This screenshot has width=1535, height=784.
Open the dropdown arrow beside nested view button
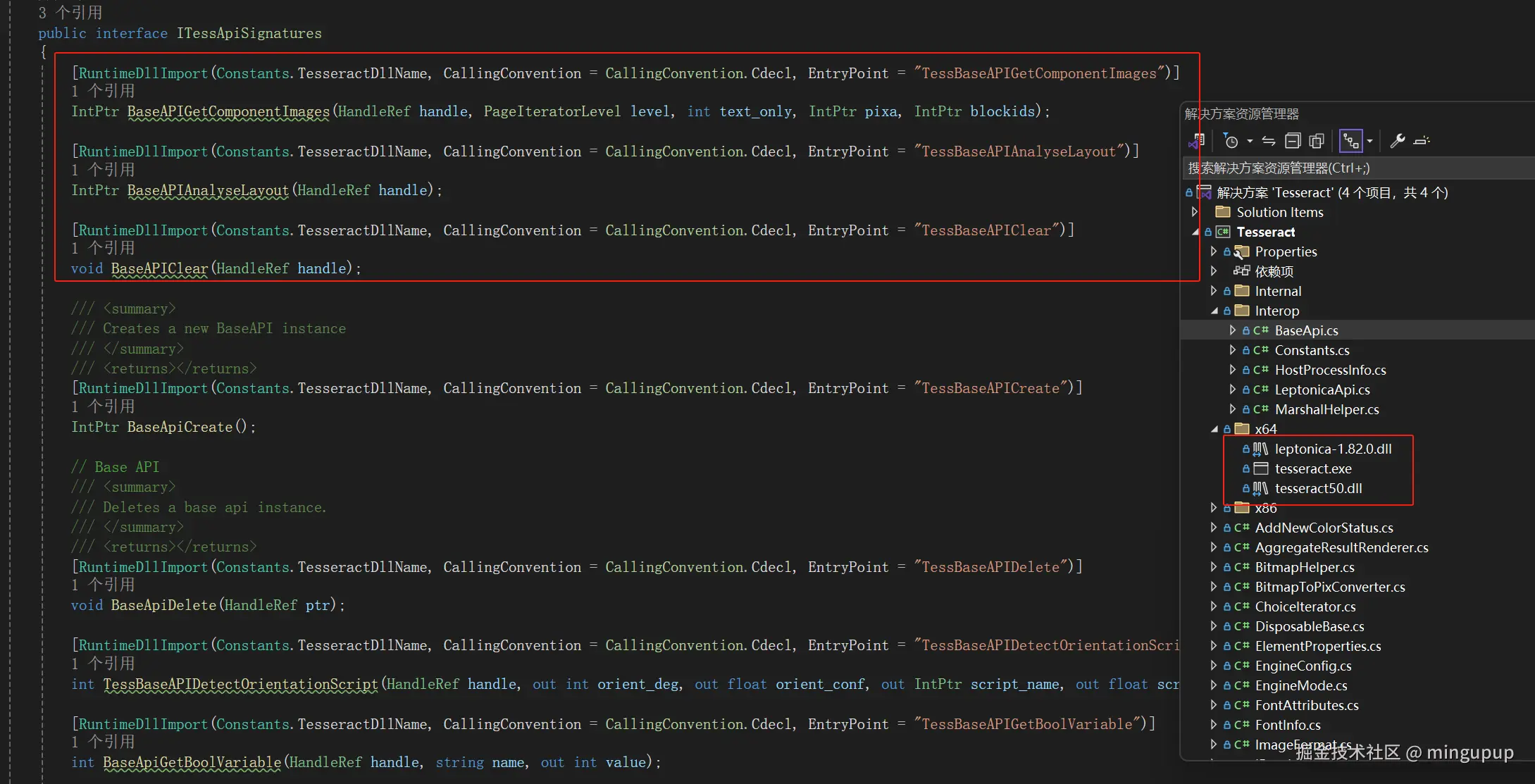click(1369, 142)
